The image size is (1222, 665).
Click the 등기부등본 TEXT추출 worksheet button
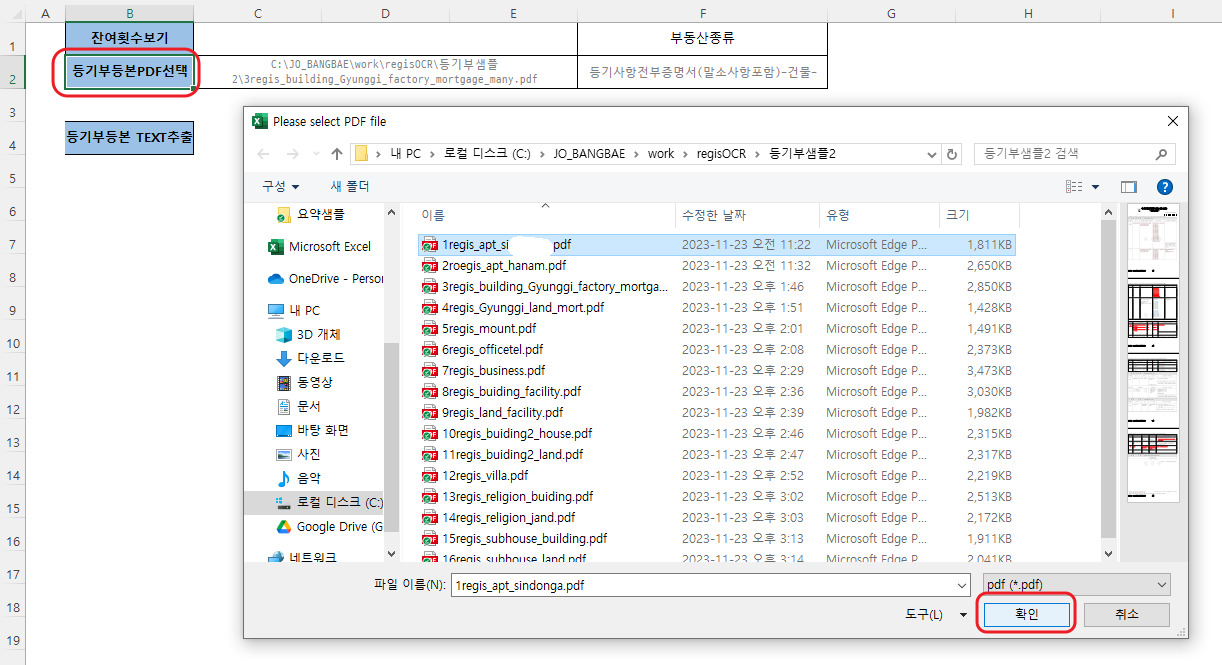click(128, 138)
